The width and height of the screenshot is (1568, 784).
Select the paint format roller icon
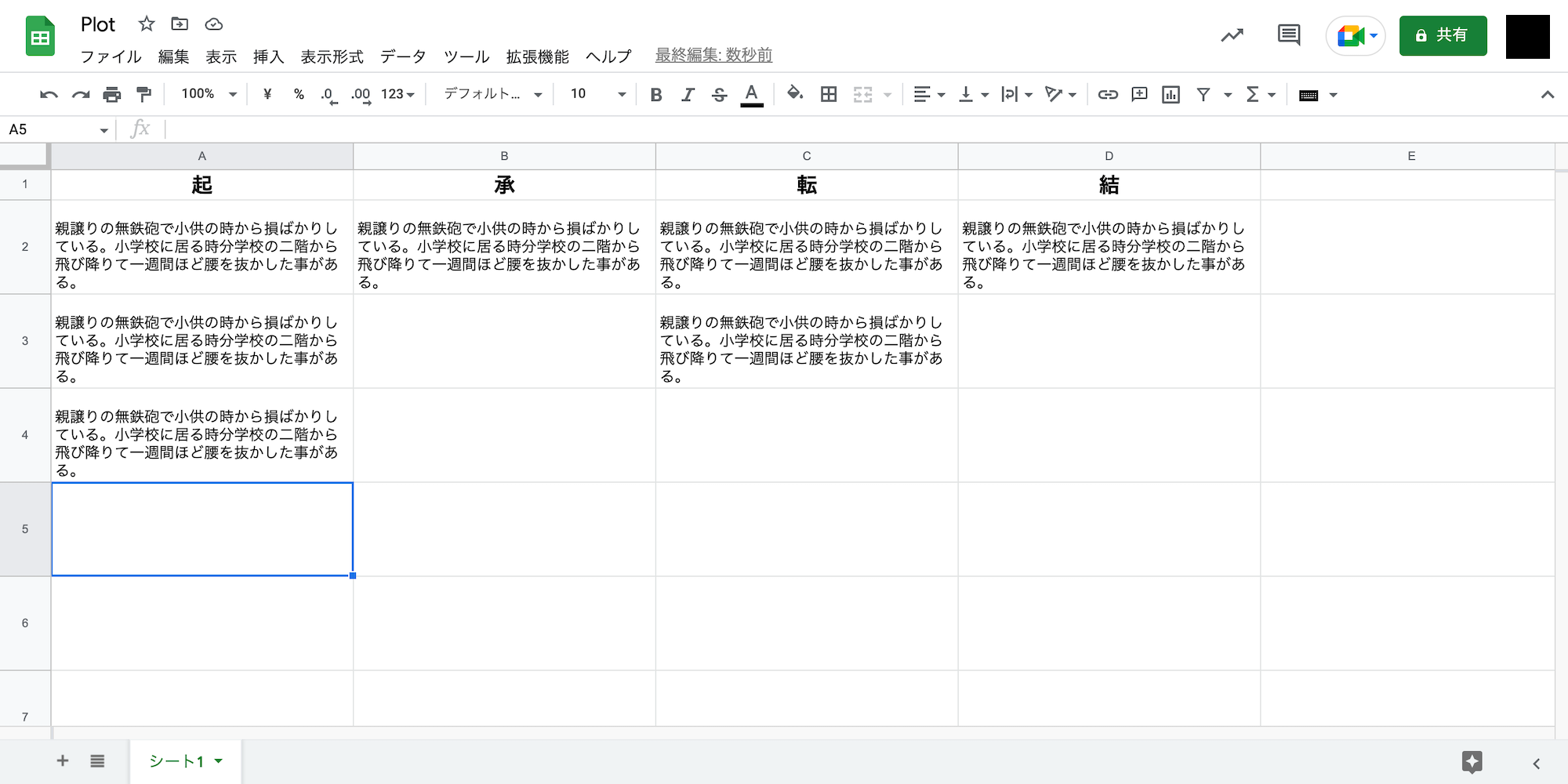point(143,95)
